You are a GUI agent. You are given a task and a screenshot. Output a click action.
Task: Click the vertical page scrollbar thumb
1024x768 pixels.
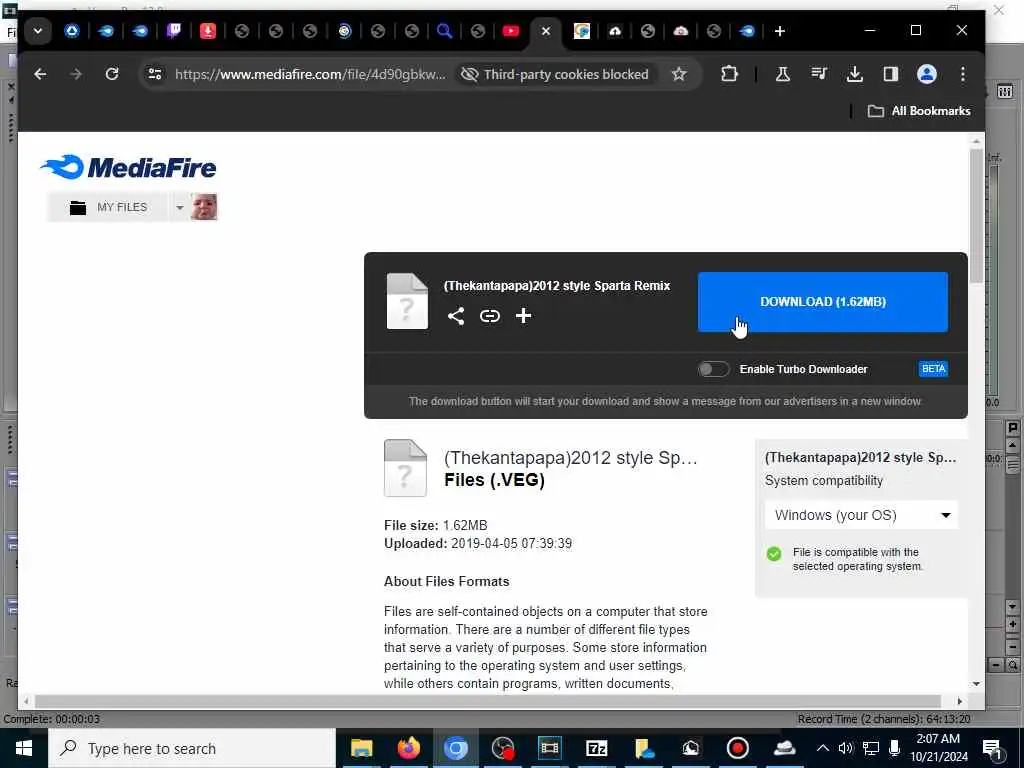[x=976, y=216]
